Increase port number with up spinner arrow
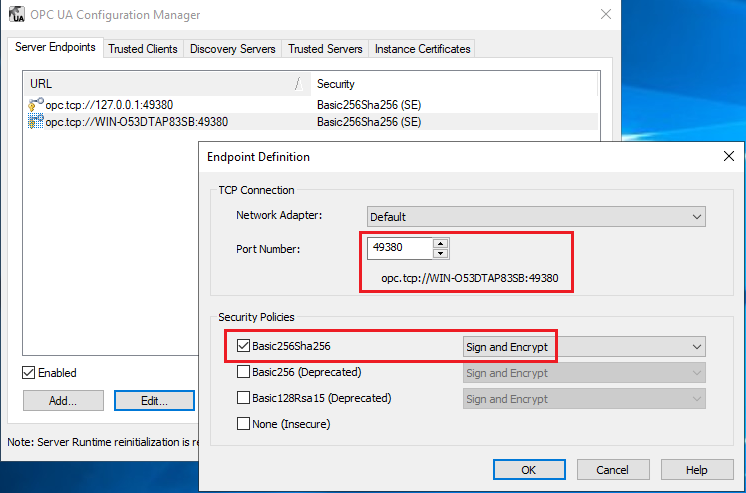746x493 pixels. (x=441, y=243)
